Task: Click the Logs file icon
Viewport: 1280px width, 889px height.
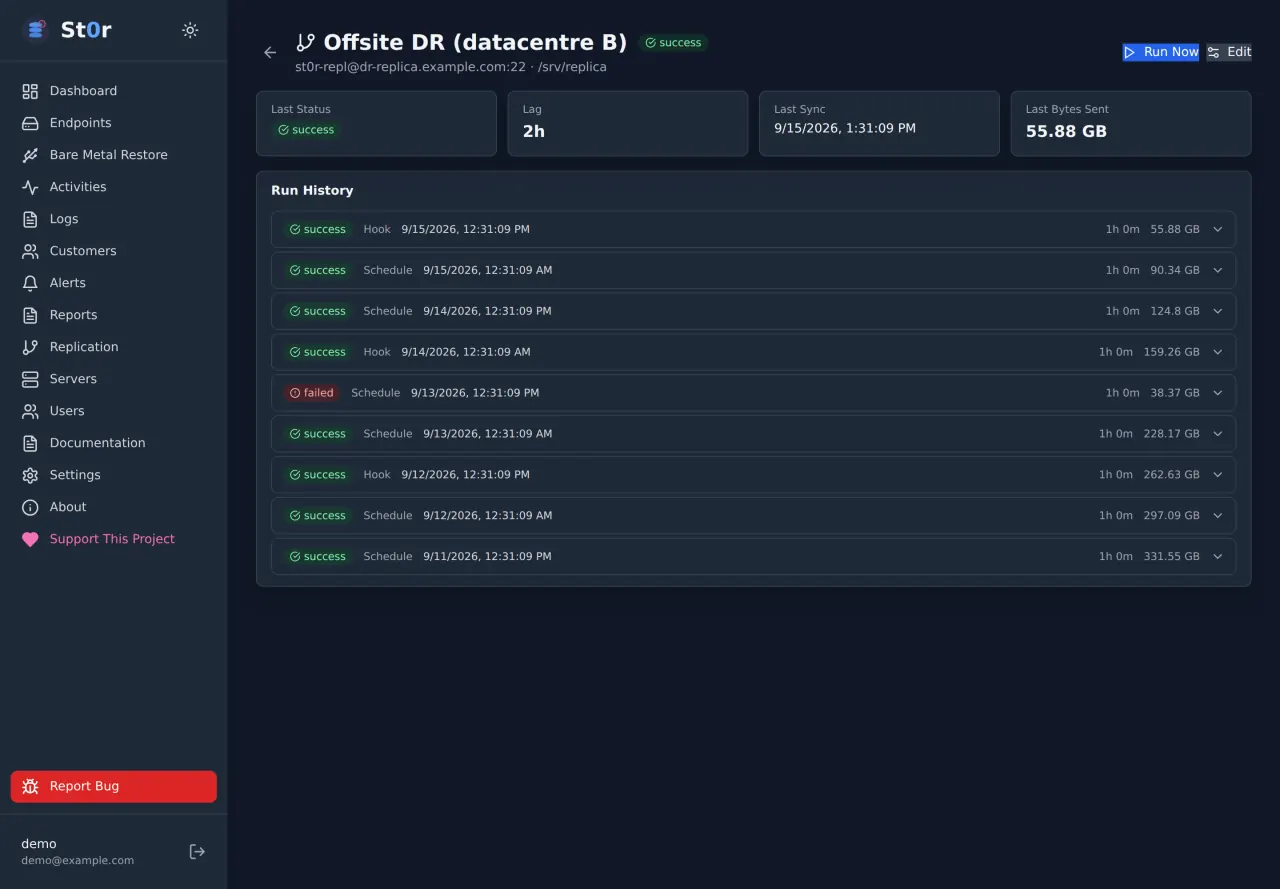Action: tap(30, 219)
